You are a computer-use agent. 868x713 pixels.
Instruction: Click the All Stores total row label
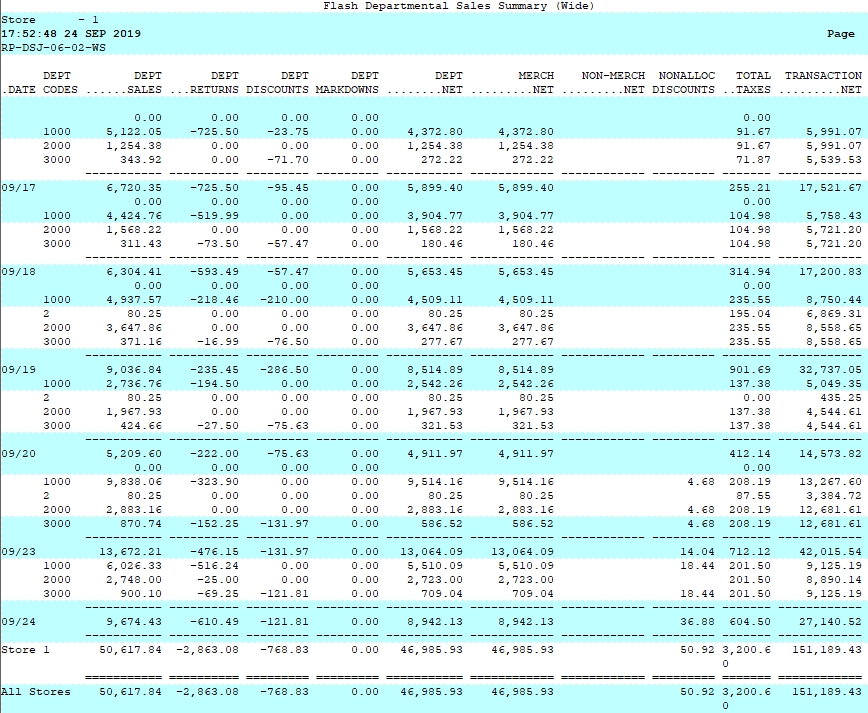point(36,691)
